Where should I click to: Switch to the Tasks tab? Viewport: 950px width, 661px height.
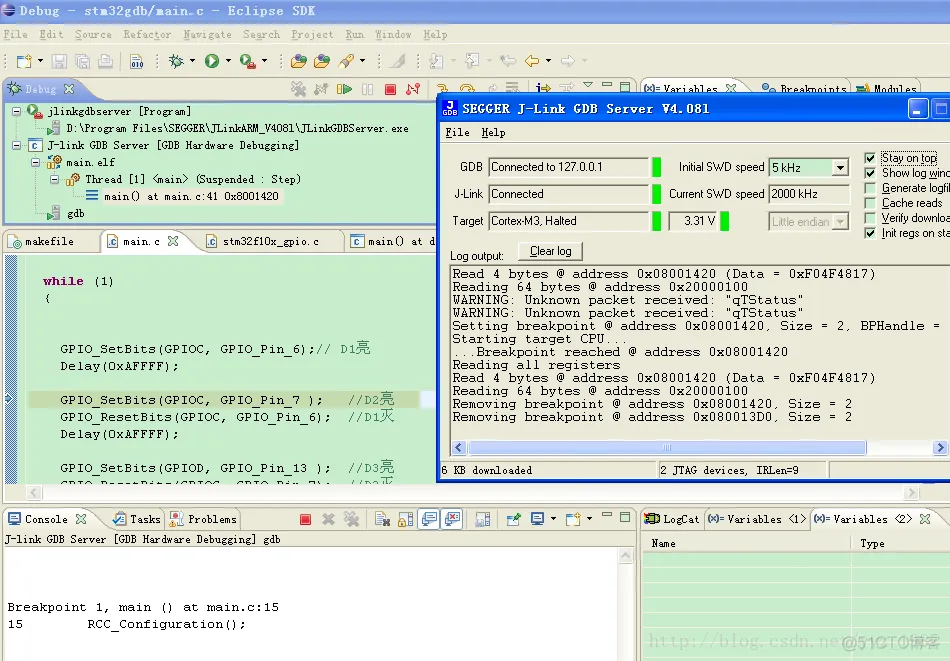[138, 519]
